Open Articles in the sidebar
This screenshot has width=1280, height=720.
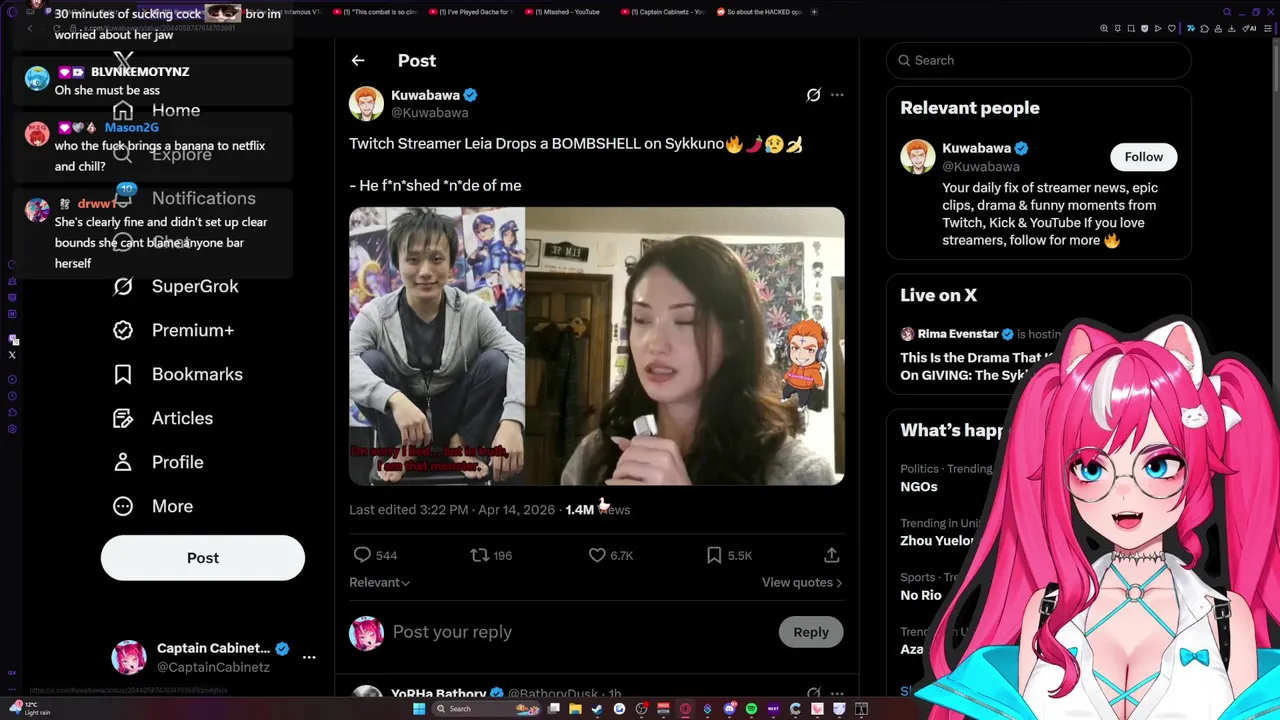(x=182, y=418)
